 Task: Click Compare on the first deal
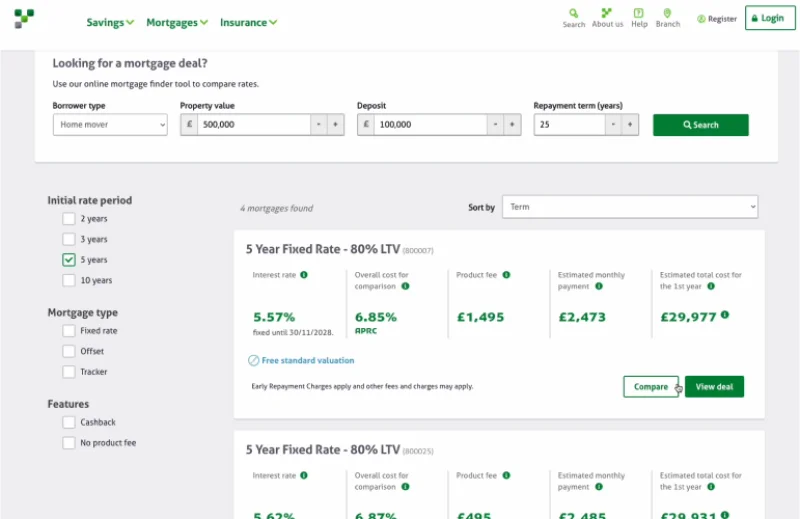(651, 387)
